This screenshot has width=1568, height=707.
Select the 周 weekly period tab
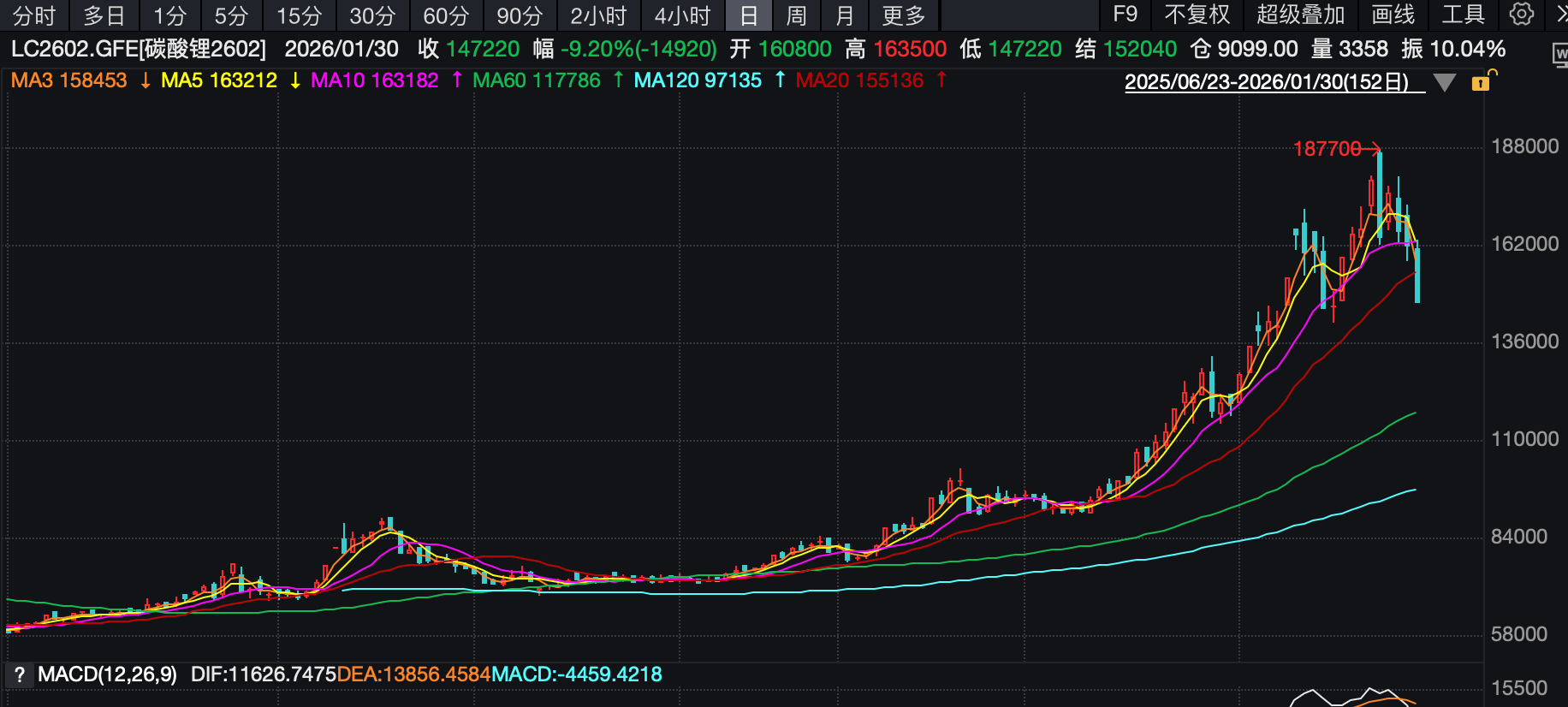796,15
